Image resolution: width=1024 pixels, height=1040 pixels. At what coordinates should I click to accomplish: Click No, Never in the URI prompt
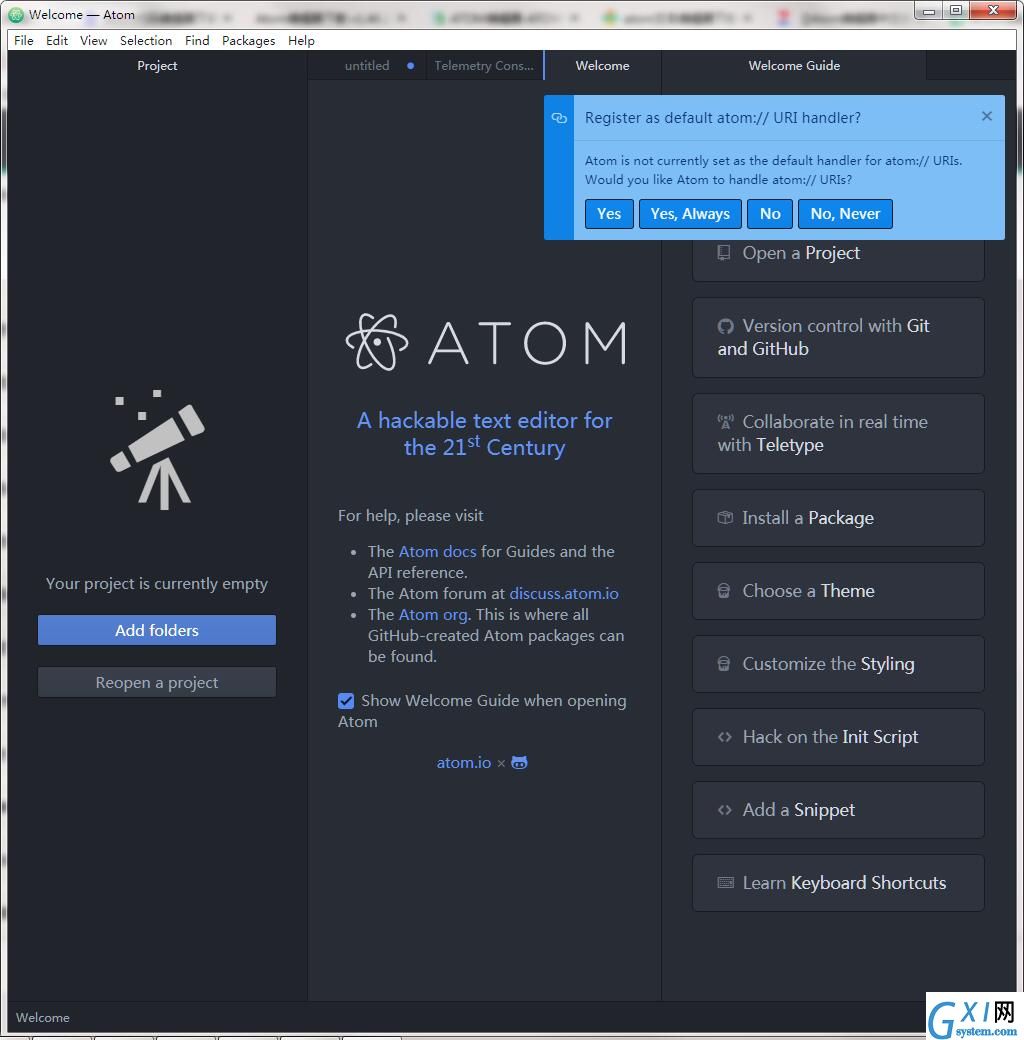coord(845,214)
